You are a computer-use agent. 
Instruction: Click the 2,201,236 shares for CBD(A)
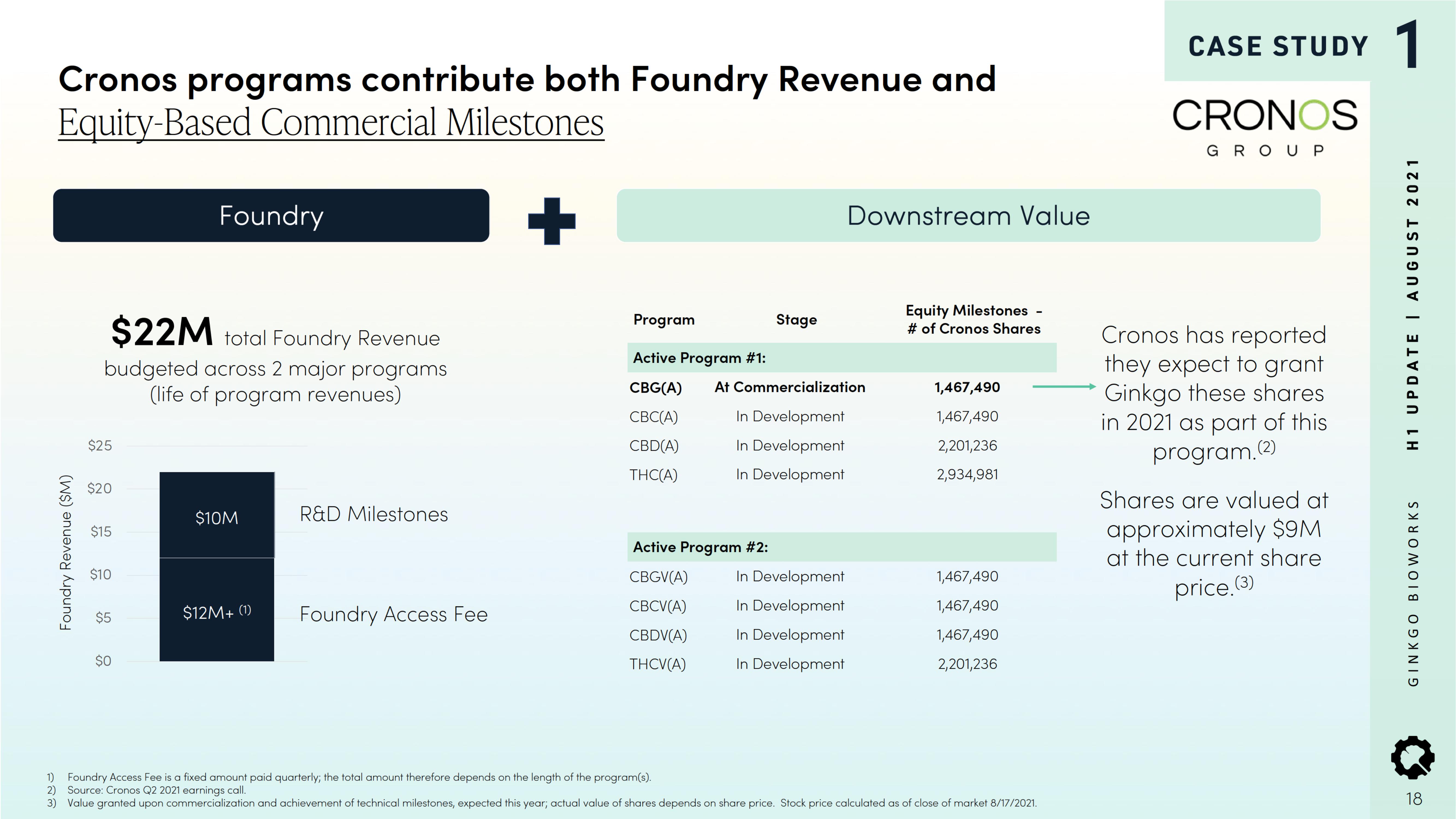click(x=968, y=446)
